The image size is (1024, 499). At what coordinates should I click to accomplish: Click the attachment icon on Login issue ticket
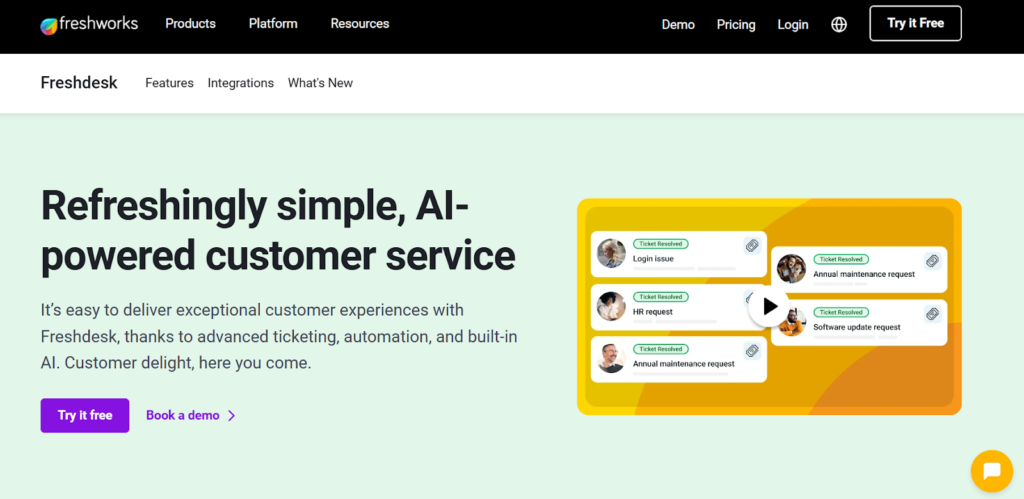pyautogui.click(x=752, y=246)
